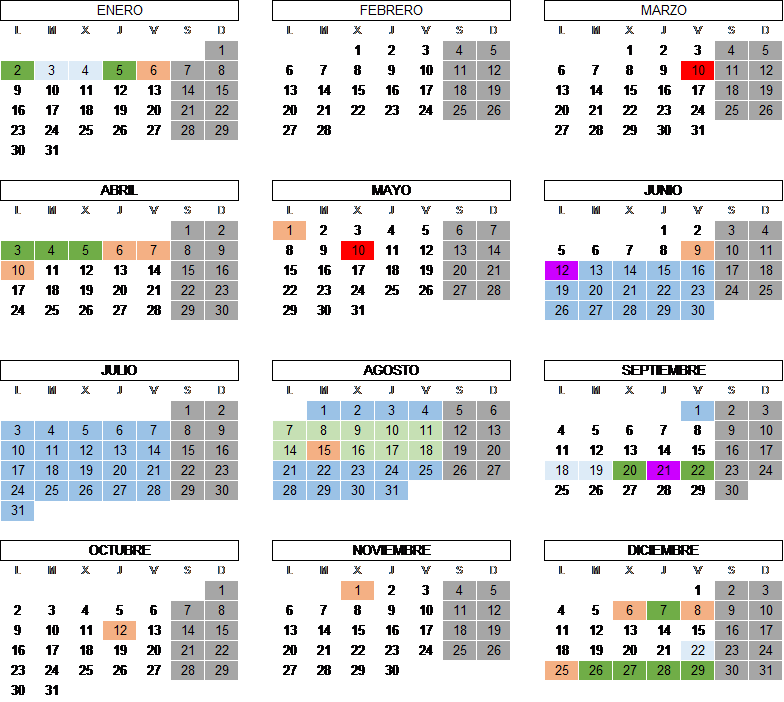Click day 1 in DICIEMBRE
The height and width of the screenshot is (702, 784).
pos(698,590)
